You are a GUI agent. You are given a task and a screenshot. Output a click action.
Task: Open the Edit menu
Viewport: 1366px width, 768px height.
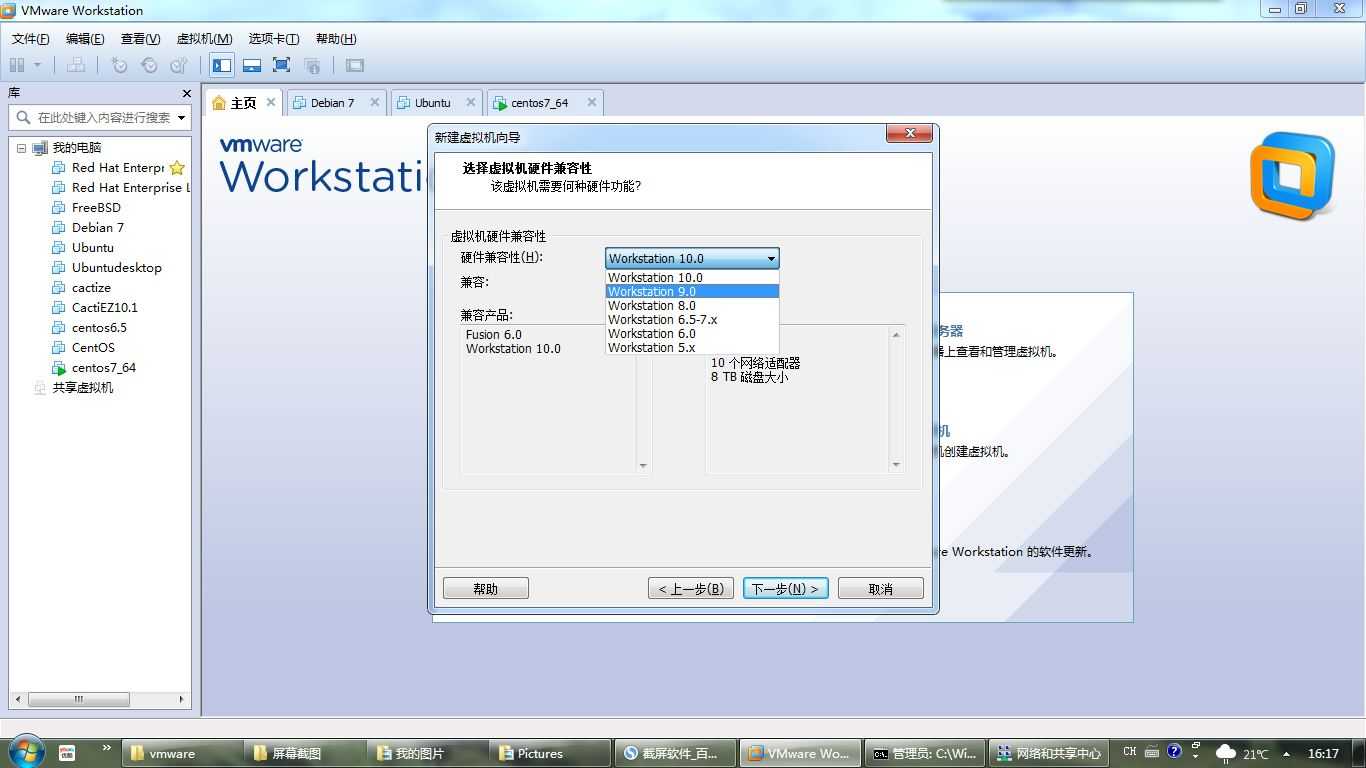pyautogui.click(x=85, y=39)
